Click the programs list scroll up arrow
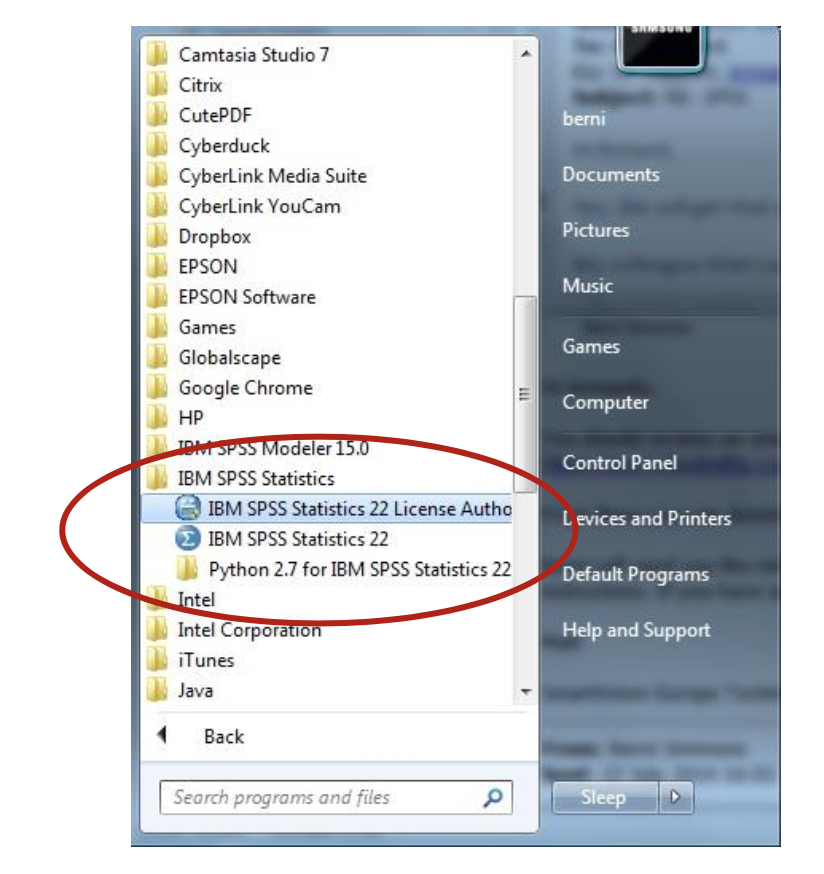Image resolution: width=824 pixels, height=874 pixels. pos(525,54)
